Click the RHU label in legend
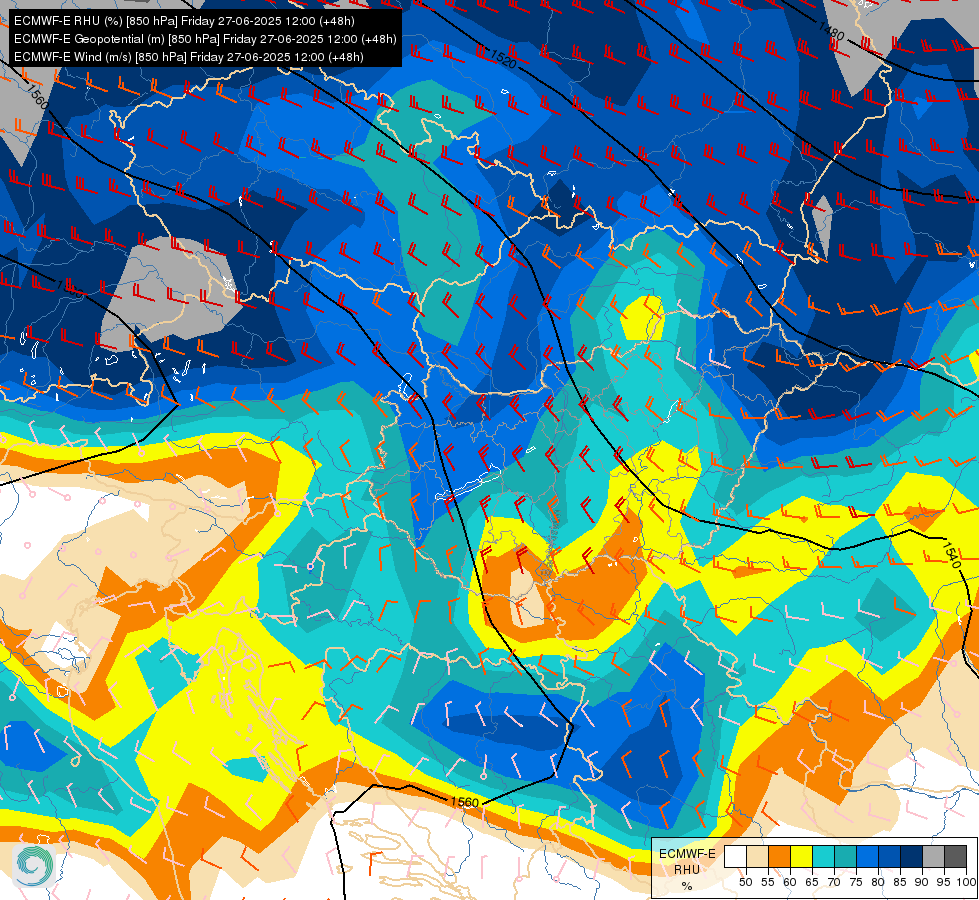 [687, 869]
